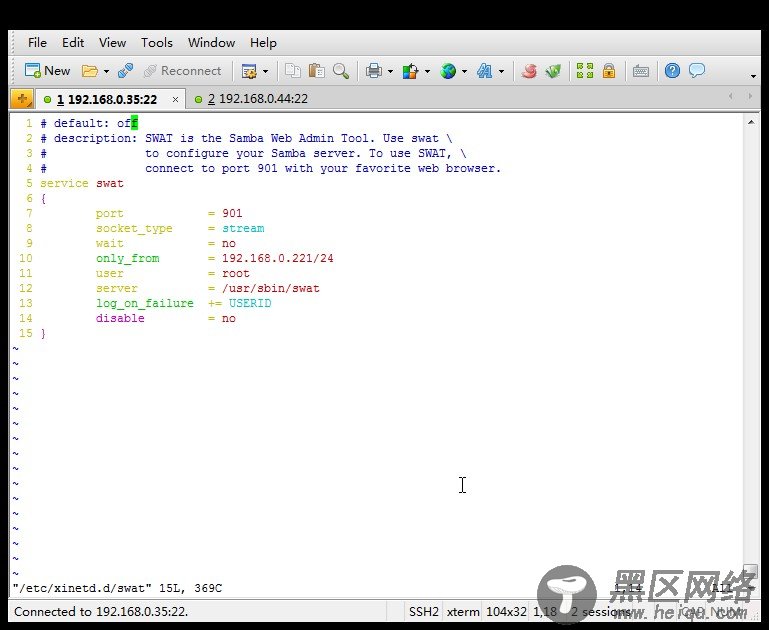Click the Disconnect plug icon
The image size is (769, 630).
(x=126, y=71)
